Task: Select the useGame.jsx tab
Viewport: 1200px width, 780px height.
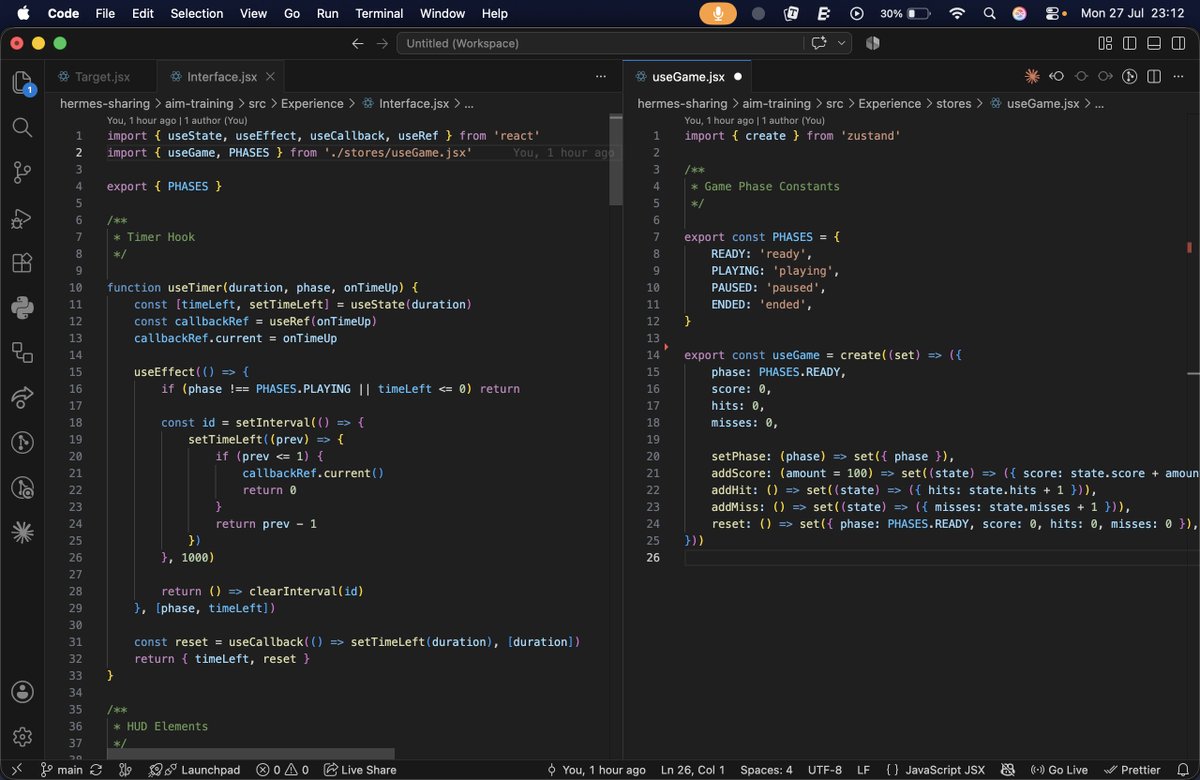Action: [x=689, y=76]
